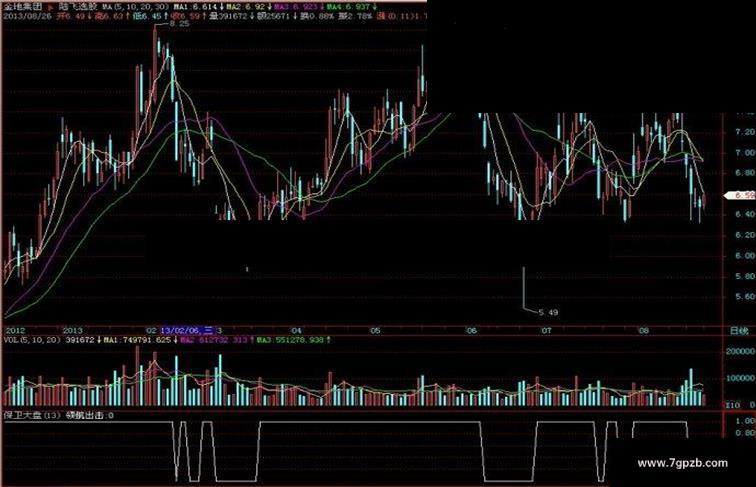Image resolution: width=756 pixels, height=487 pixels.
Task: Open the 保卫大盘(13) indicator label
Action: coord(32,415)
